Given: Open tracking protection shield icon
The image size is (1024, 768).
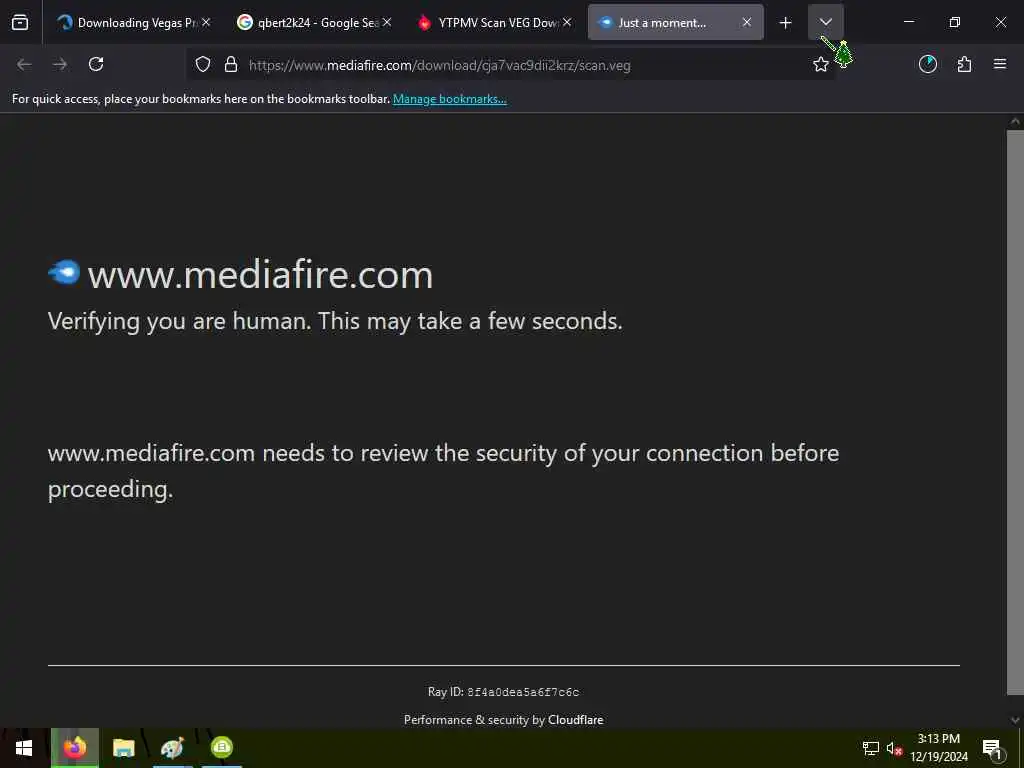Looking at the screenshot, I should 203,65.
